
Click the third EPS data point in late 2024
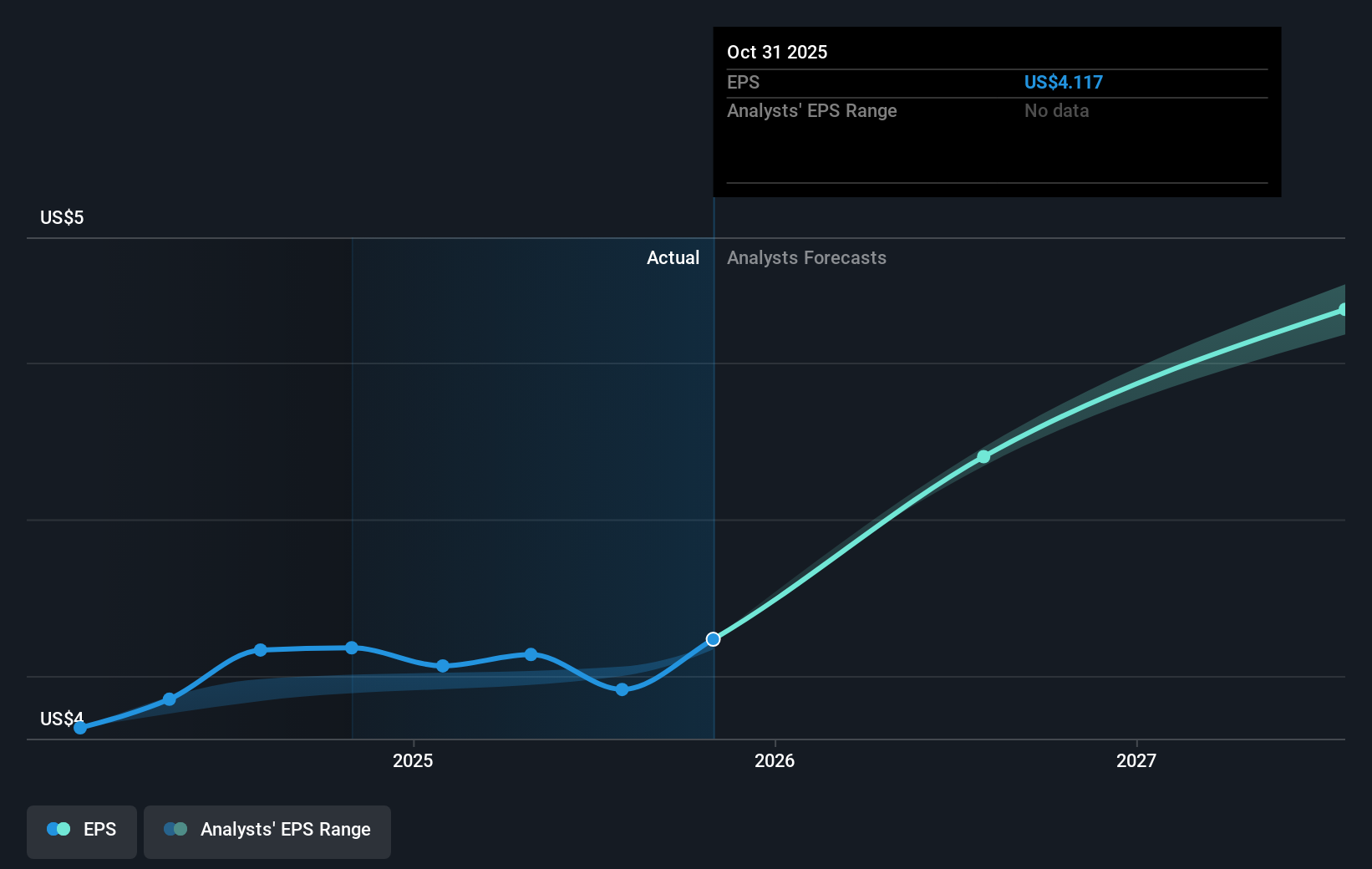261,650
